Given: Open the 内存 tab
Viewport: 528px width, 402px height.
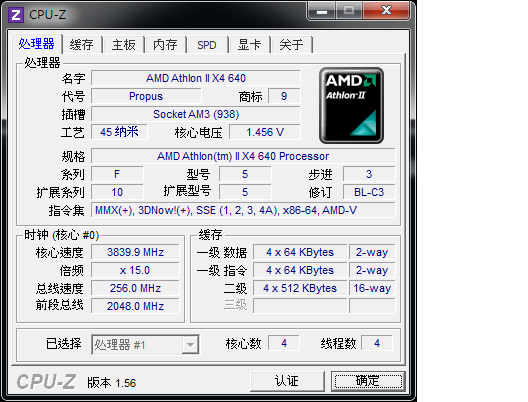Looking at the screenshot, I should (165, 44).
